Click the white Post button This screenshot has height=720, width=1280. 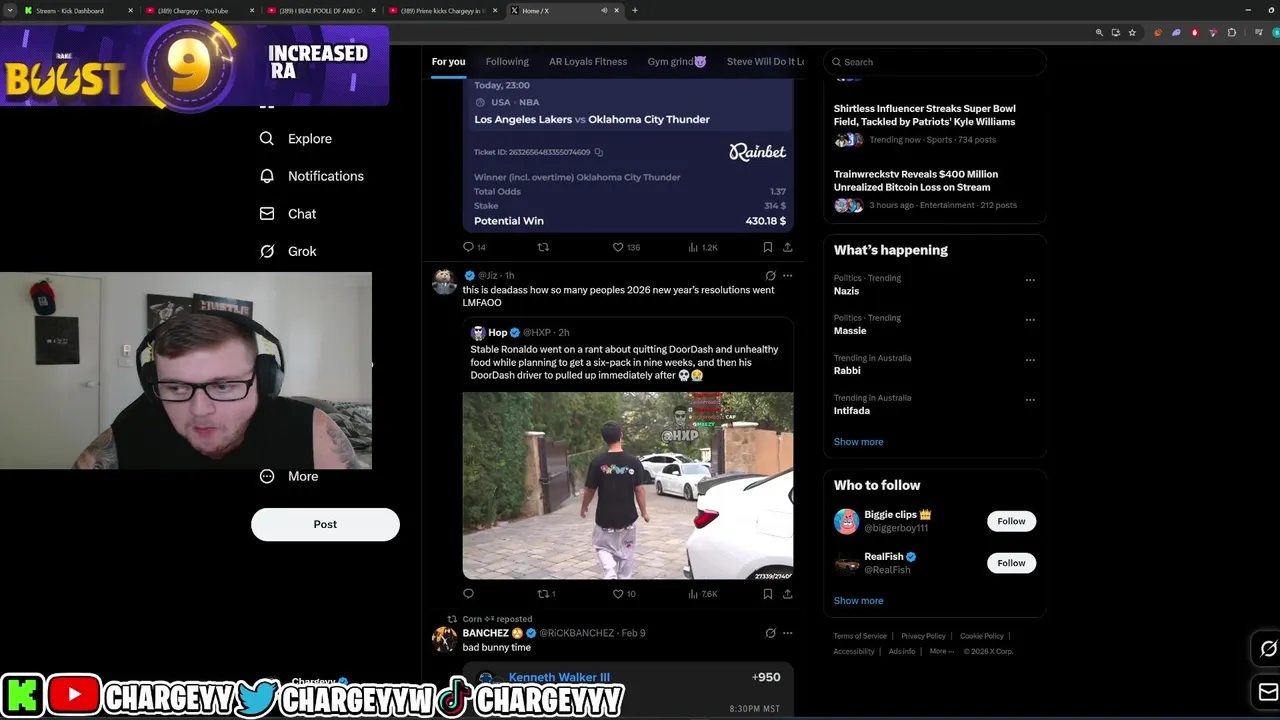click(x=325, y=524)
